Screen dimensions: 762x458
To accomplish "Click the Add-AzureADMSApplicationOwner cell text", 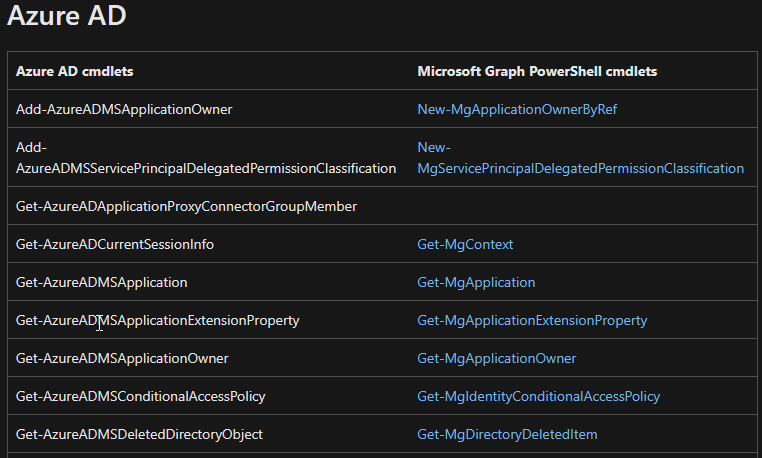I will [x=124, y=109].
